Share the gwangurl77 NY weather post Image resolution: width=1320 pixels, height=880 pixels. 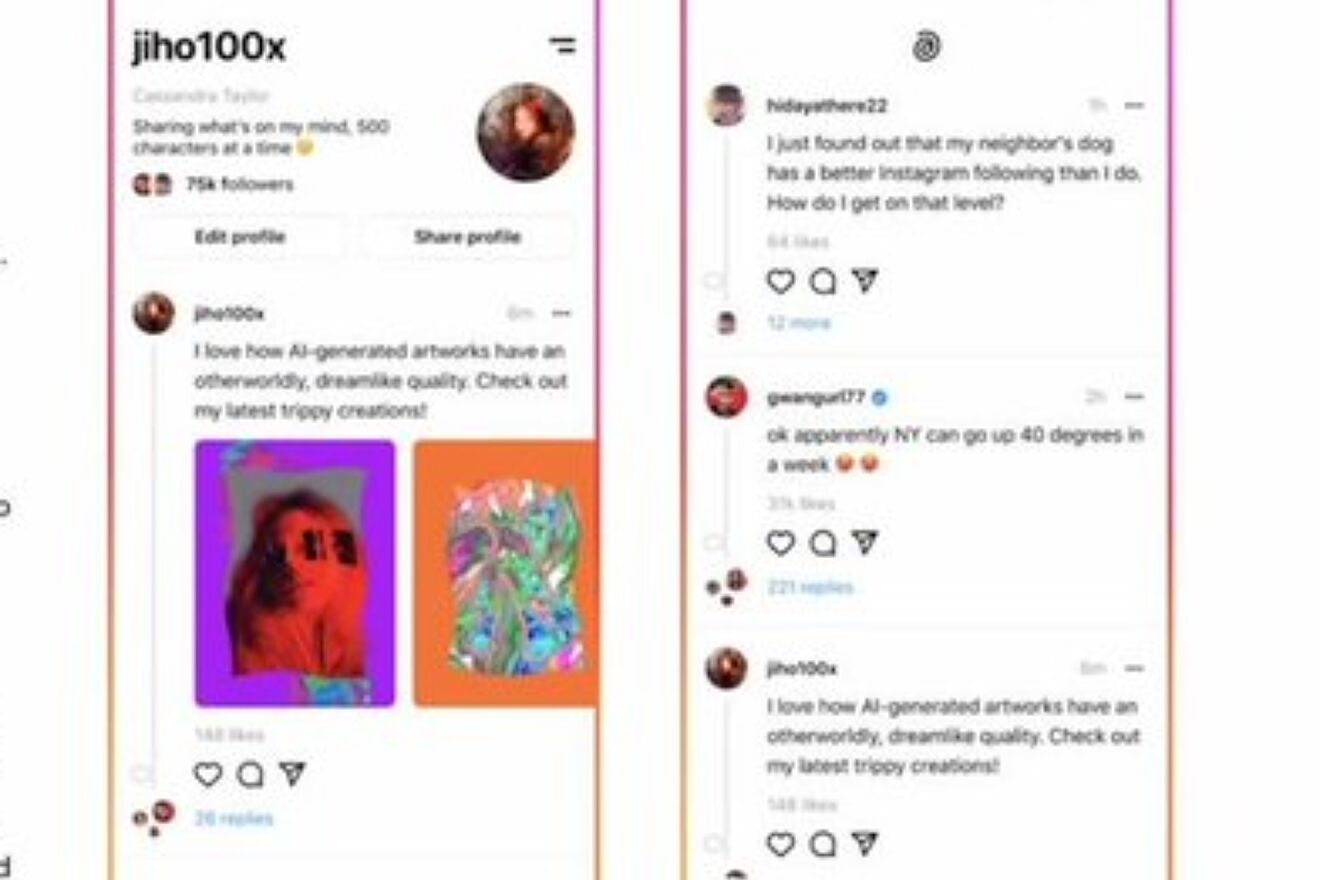[865, 543]
